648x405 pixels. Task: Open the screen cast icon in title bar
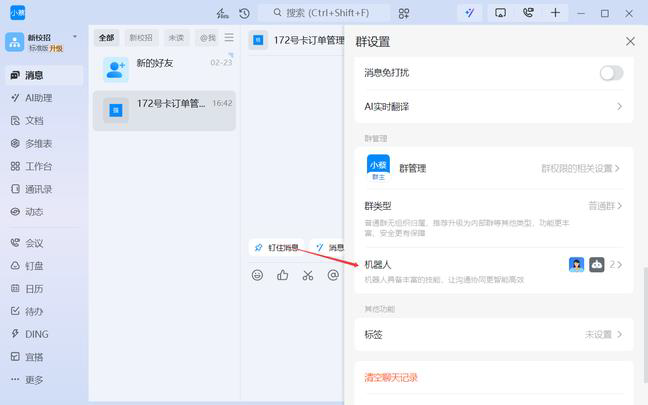click(x=500, y=13)
